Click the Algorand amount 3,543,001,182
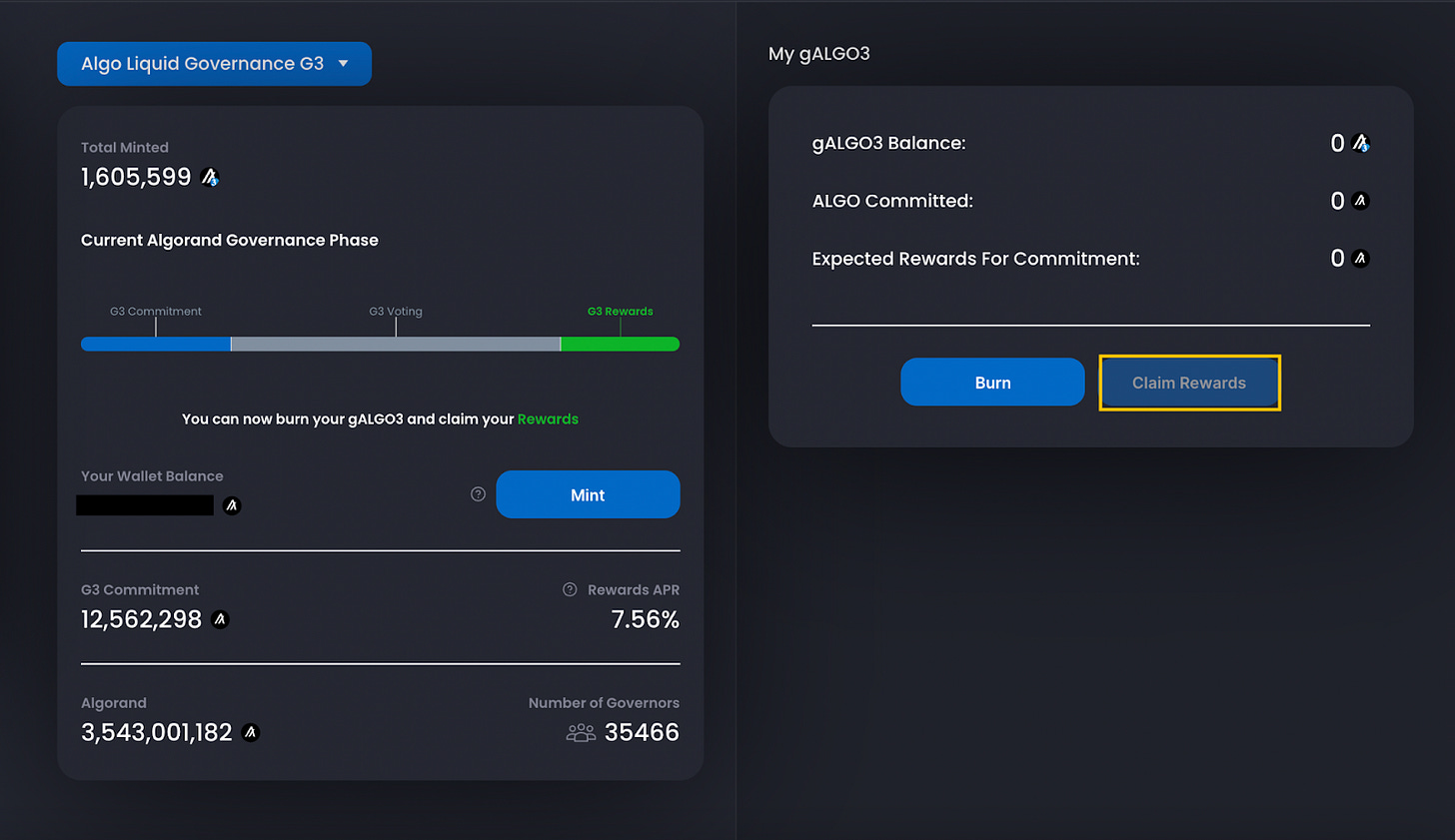The width and height of the screenshot is (1455, 840). (x=157, y=732)
